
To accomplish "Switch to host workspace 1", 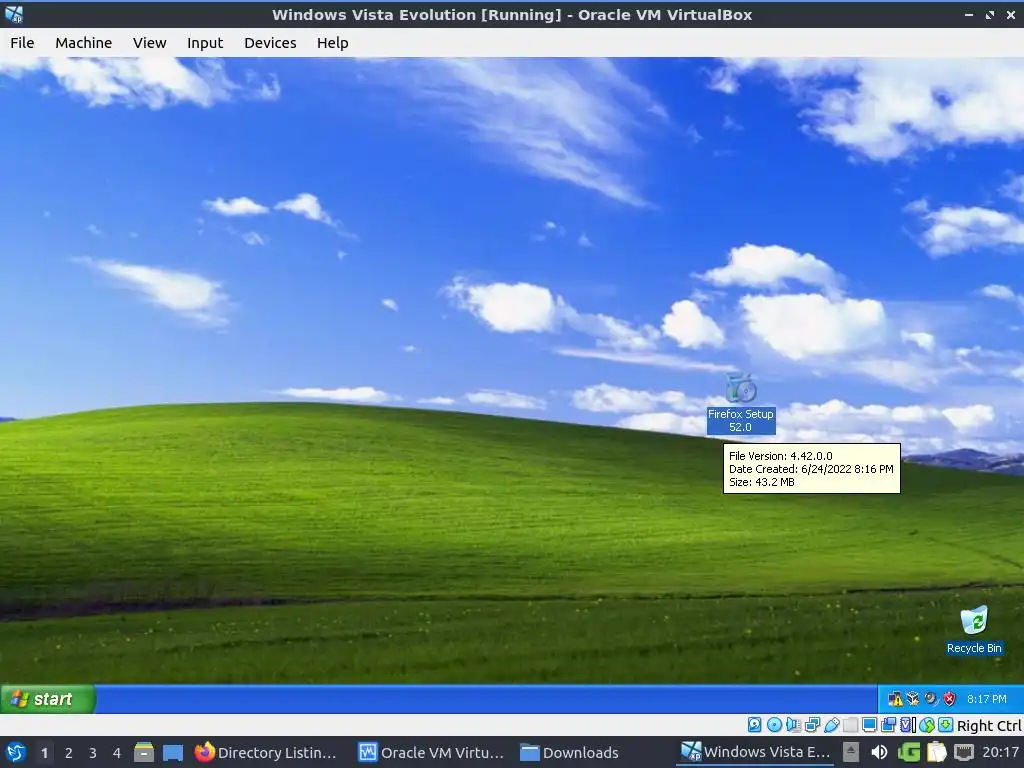I will point(44,753).
